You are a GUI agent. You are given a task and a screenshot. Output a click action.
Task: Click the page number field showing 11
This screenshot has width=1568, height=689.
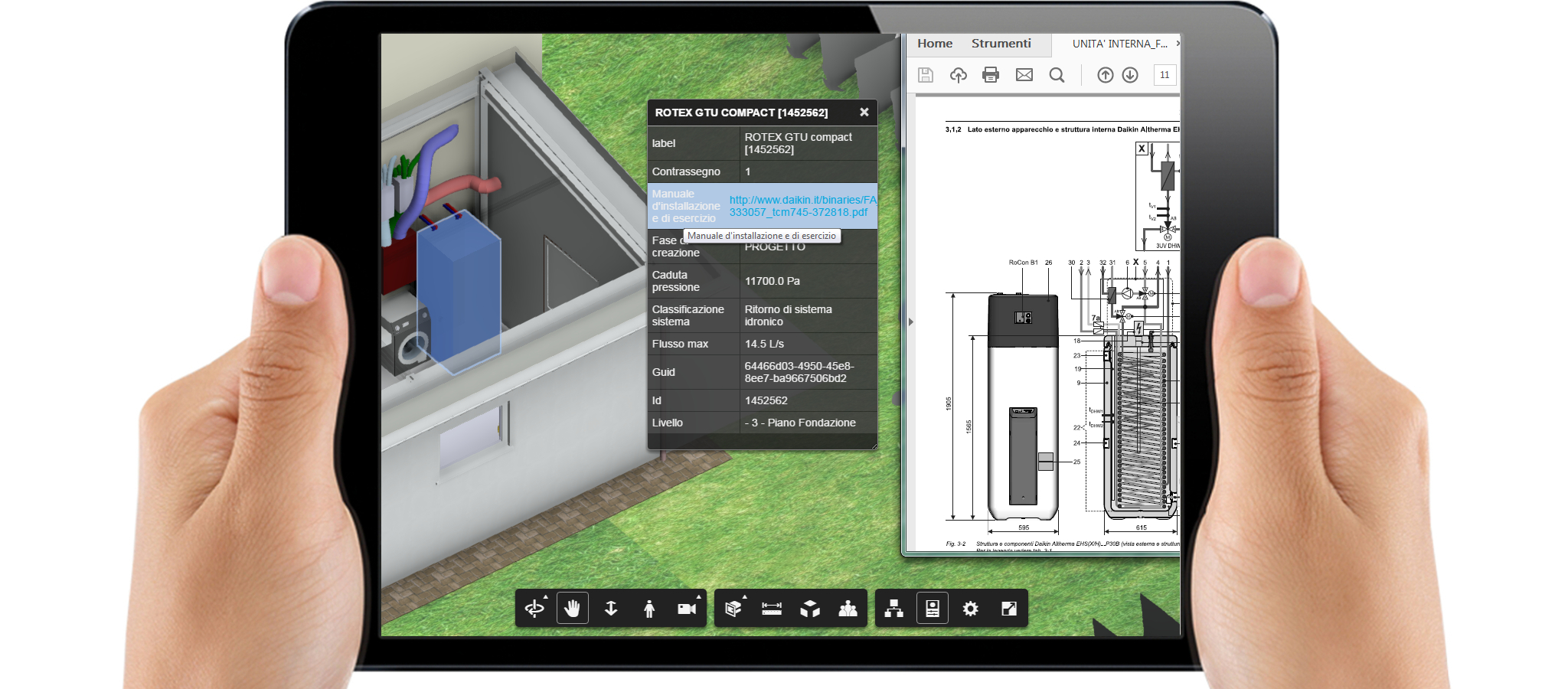1165,75
